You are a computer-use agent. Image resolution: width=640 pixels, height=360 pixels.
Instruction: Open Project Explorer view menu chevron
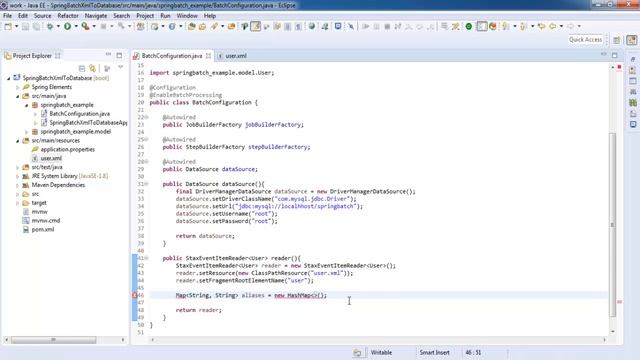pos(120,67)
